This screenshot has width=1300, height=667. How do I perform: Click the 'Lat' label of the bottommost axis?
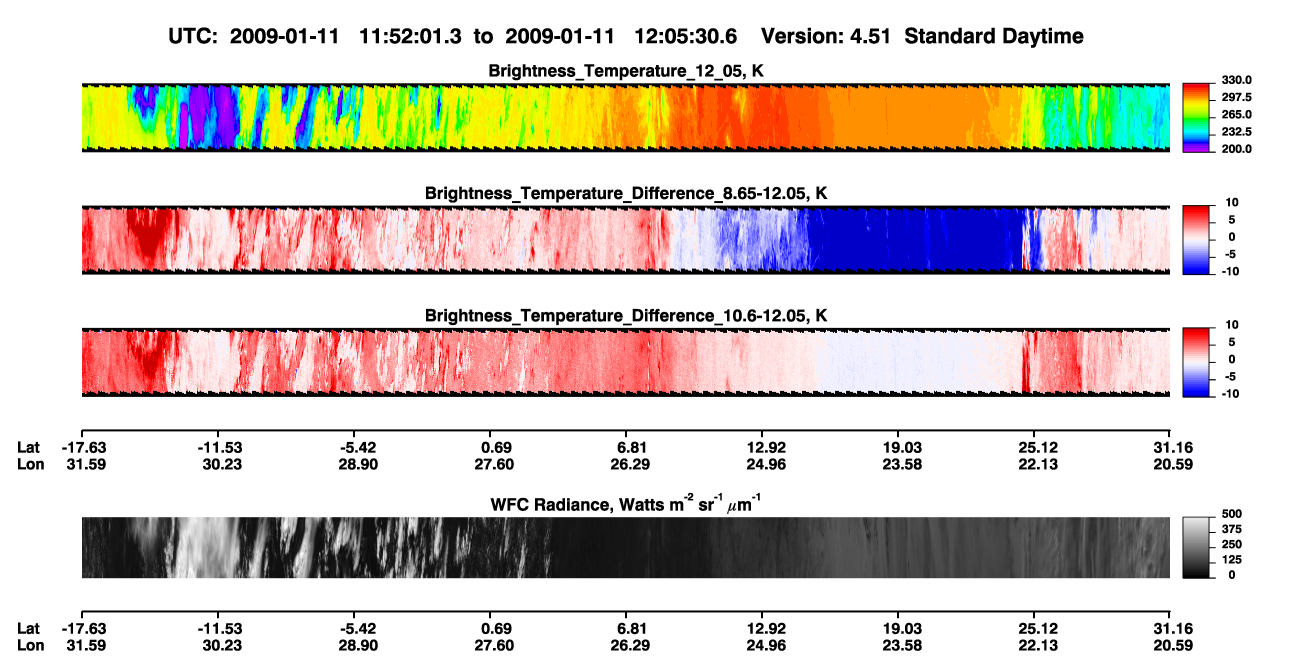point(28,628)
